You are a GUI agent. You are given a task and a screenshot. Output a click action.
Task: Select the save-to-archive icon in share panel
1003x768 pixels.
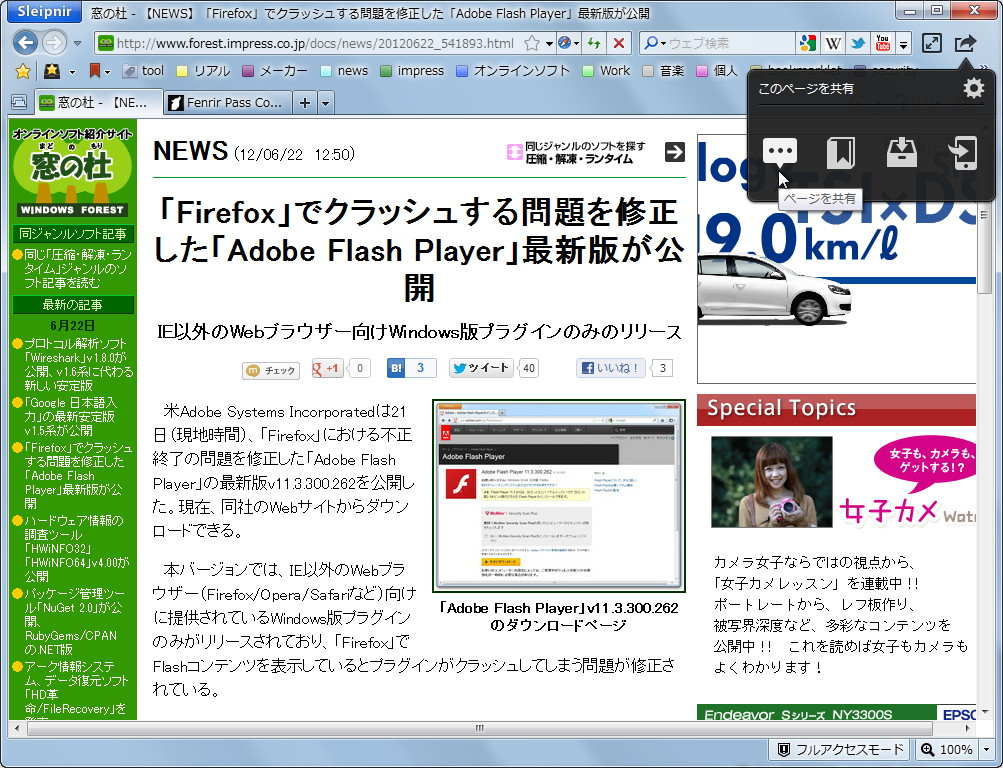[901, 150]
